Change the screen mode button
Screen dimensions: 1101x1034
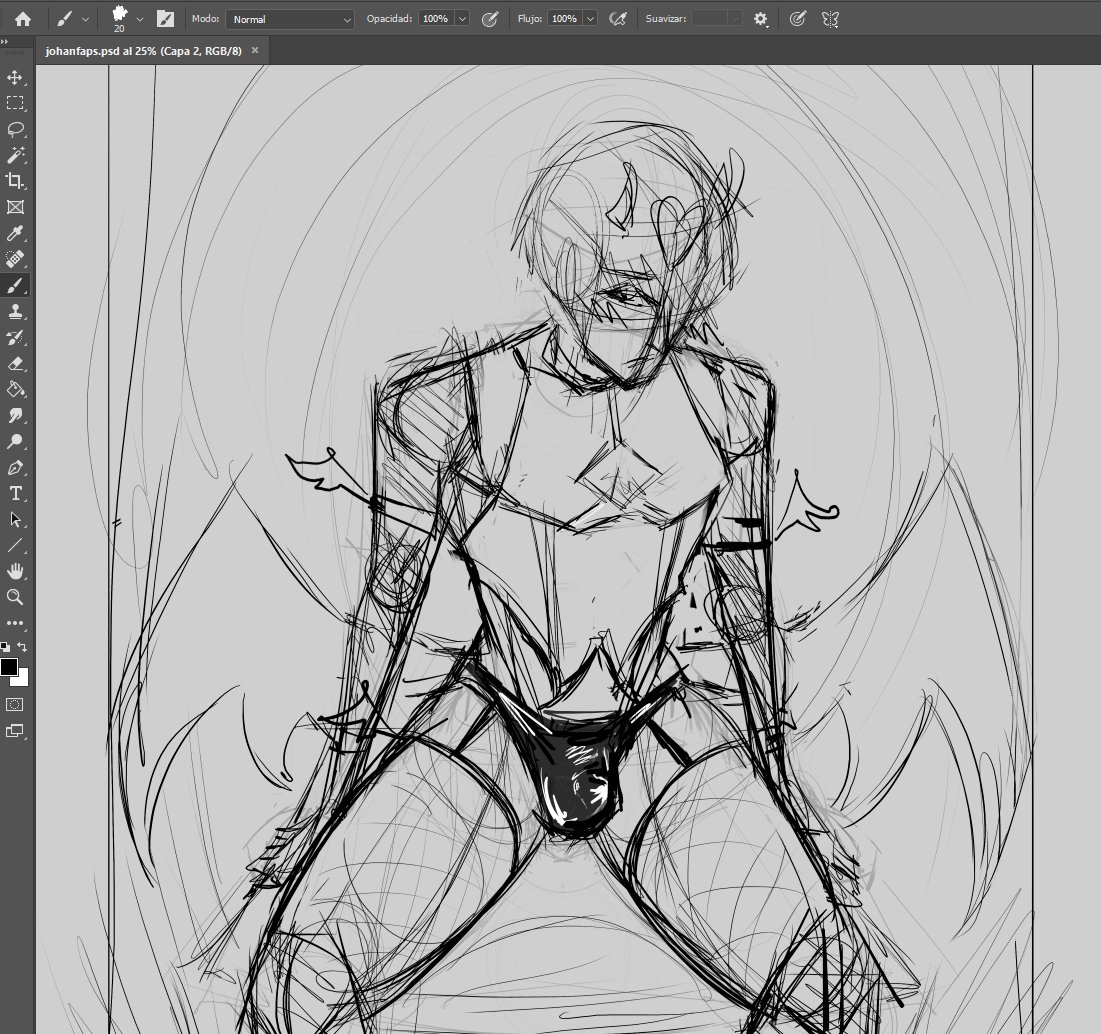click(x=15, y=731)
